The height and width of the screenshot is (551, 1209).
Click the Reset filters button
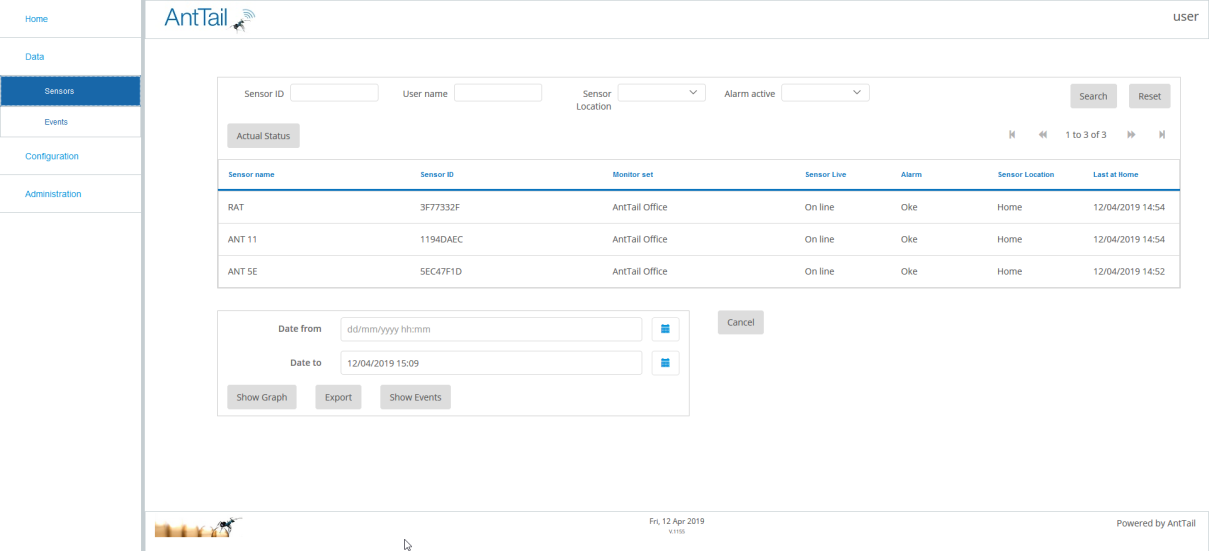[1149, 96]
